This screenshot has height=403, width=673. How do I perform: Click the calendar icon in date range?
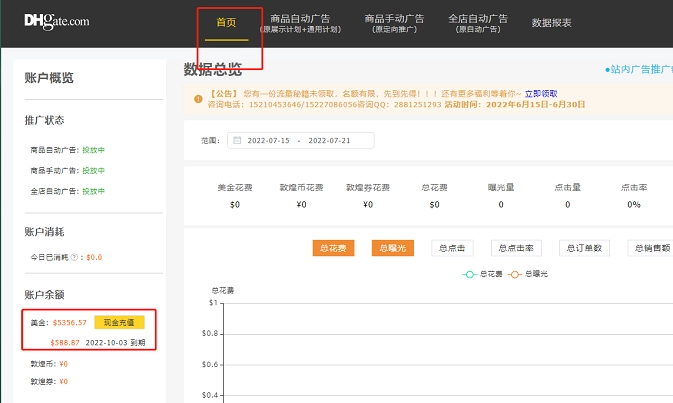pyautogui.click(x=237, y=141)
